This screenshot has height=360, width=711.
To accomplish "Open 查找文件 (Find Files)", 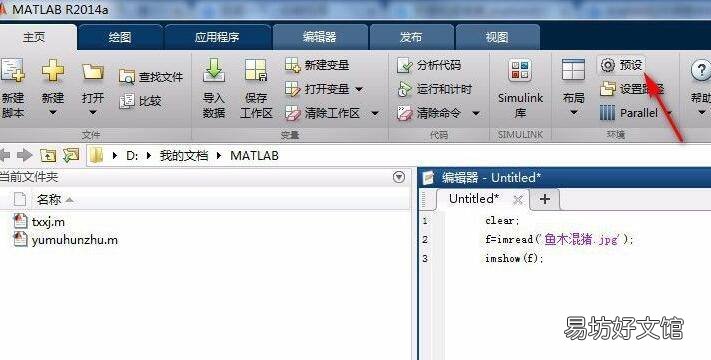I will pos(151,77).
